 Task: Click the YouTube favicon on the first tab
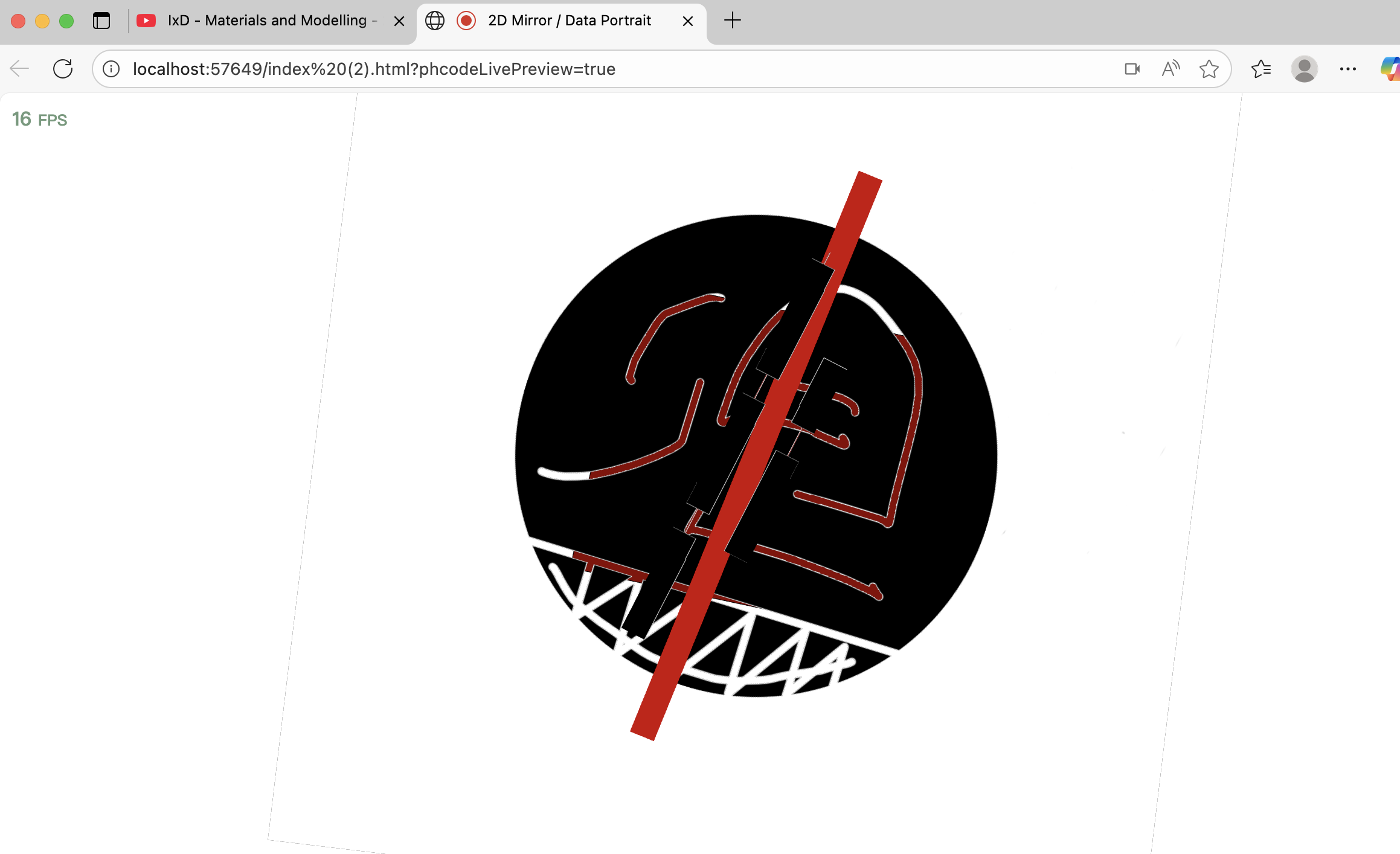tap(147, 20)
